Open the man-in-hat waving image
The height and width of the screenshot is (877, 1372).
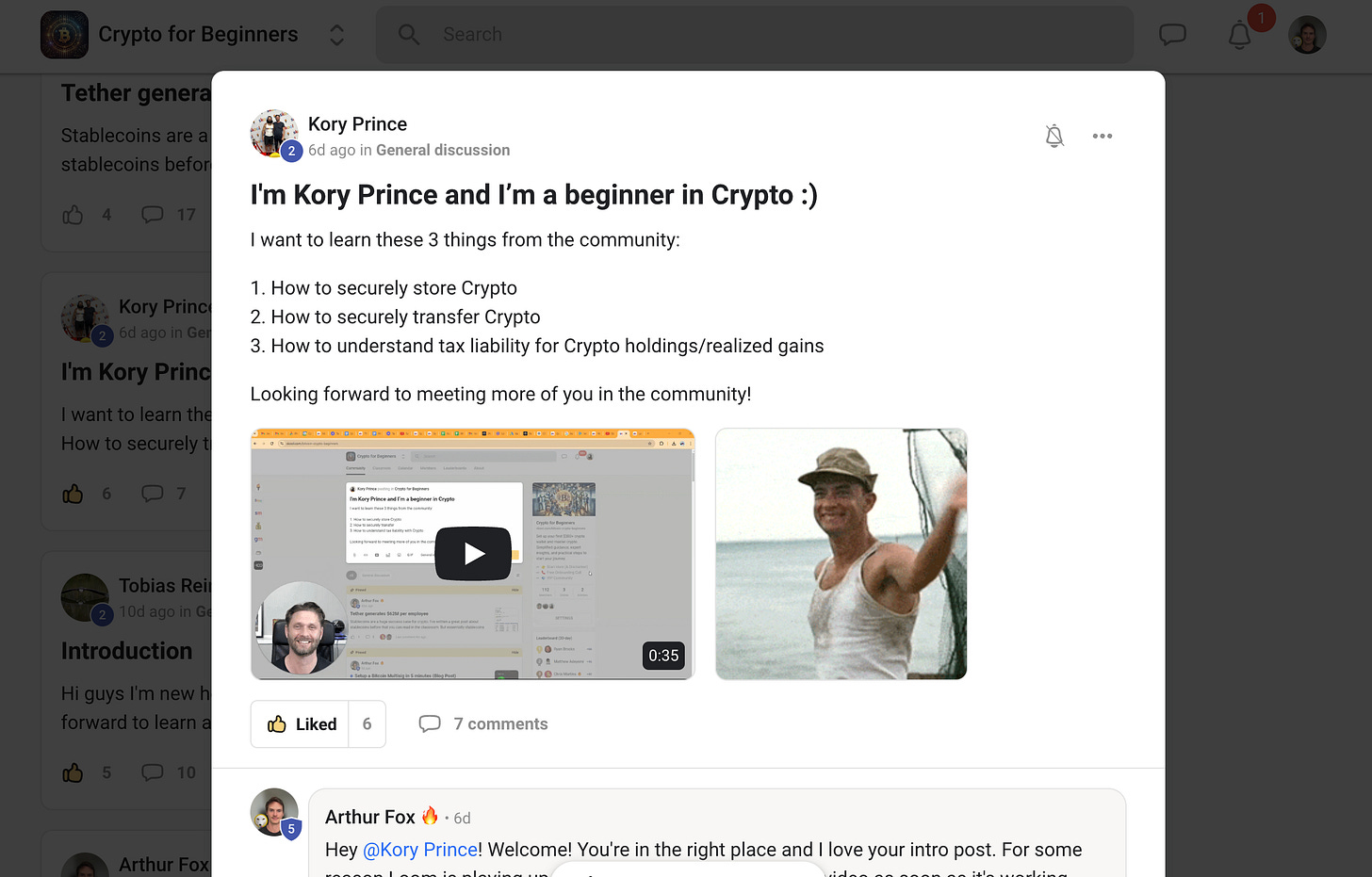click(841, 554)
